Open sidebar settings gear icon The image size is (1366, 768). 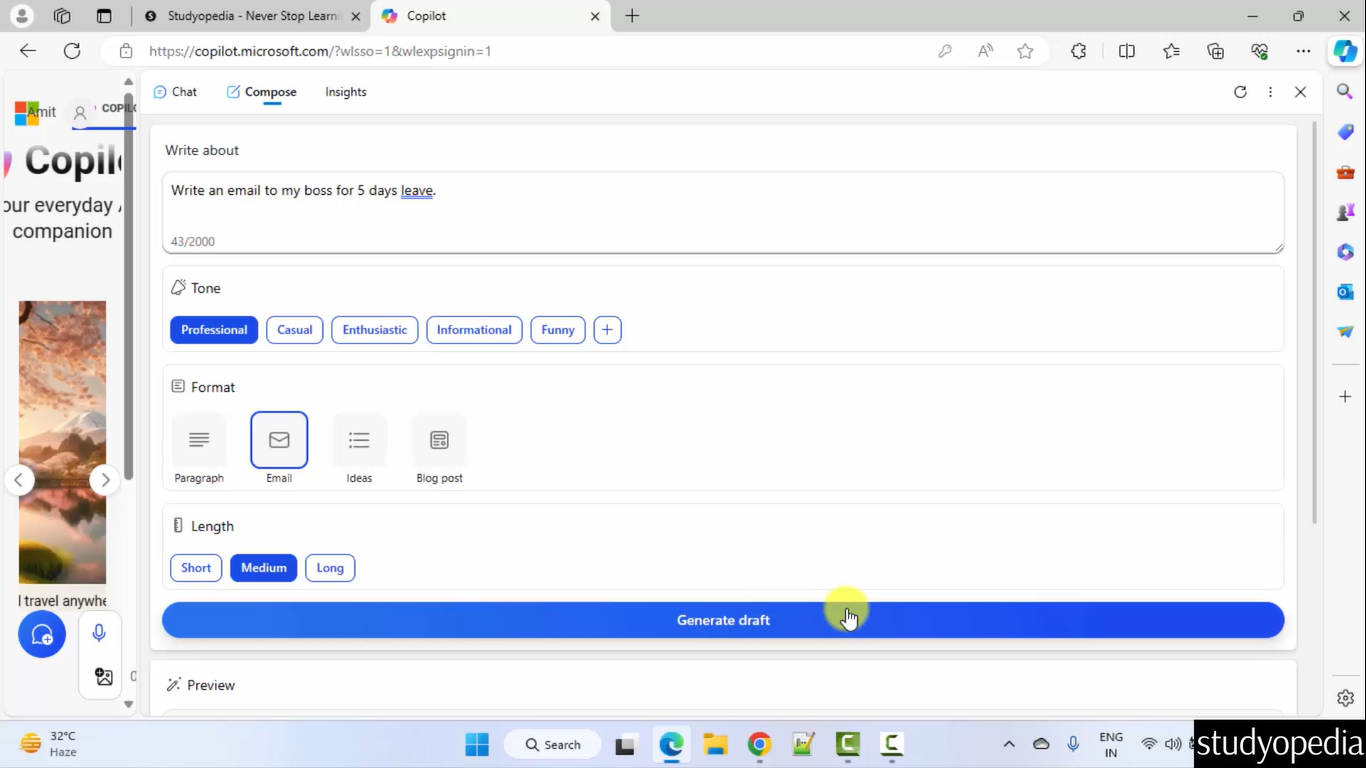click(1345, 698)
